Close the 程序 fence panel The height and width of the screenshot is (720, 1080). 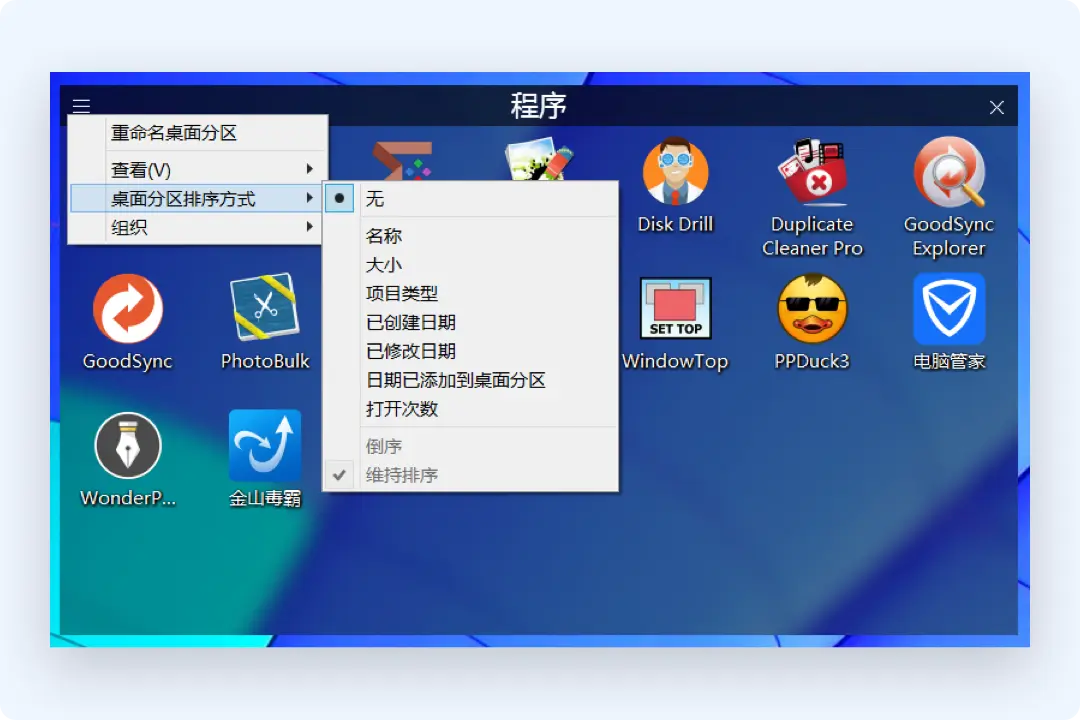pyautogui.click(x=996, y=107)
